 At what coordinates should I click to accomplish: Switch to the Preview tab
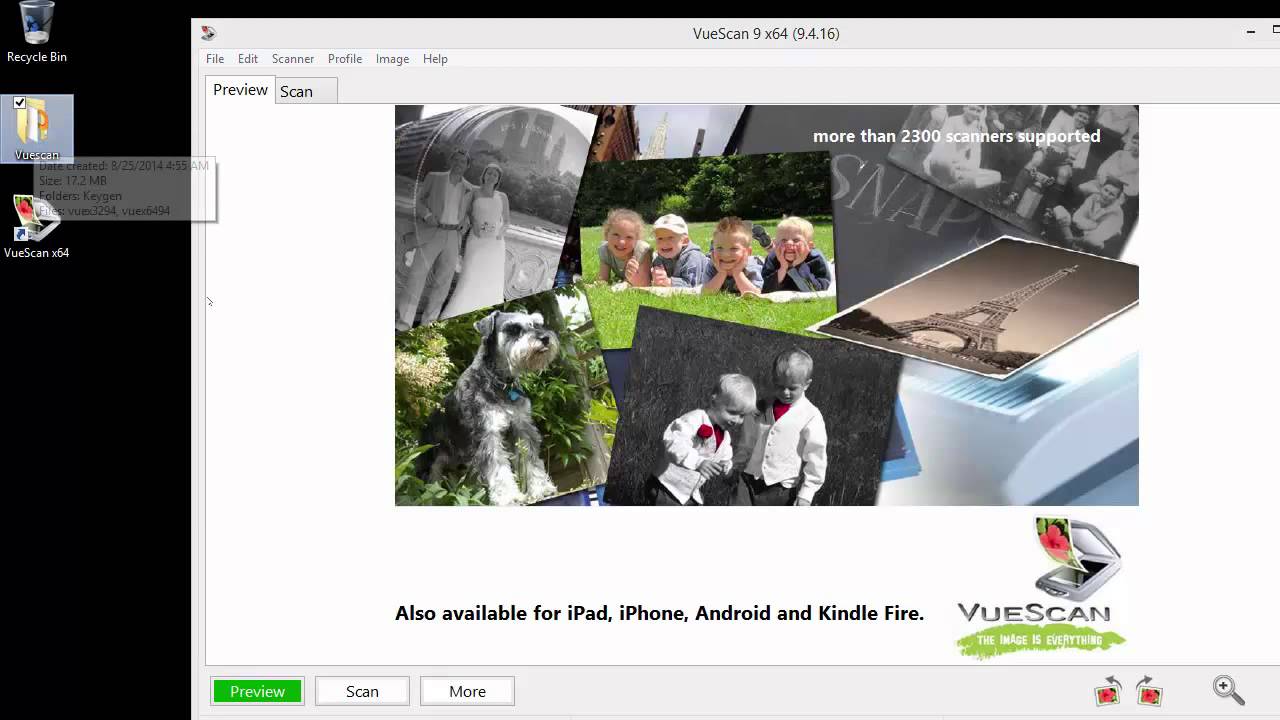coord(240,90)
